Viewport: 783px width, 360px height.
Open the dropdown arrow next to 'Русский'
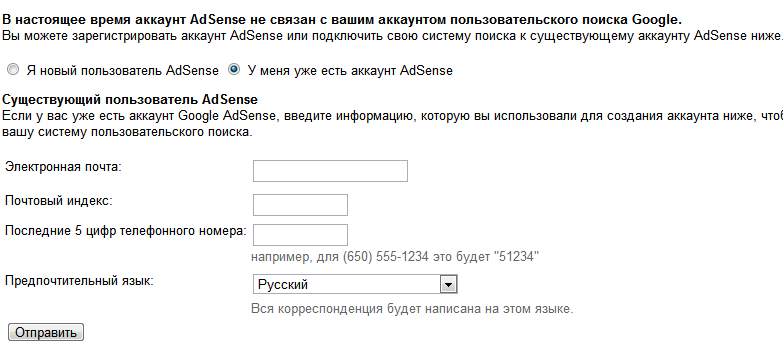pos(448,285)
